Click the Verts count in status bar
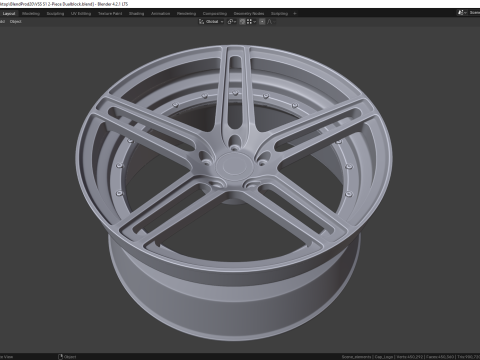The image size is (480, 360). [x=410, y=357]
